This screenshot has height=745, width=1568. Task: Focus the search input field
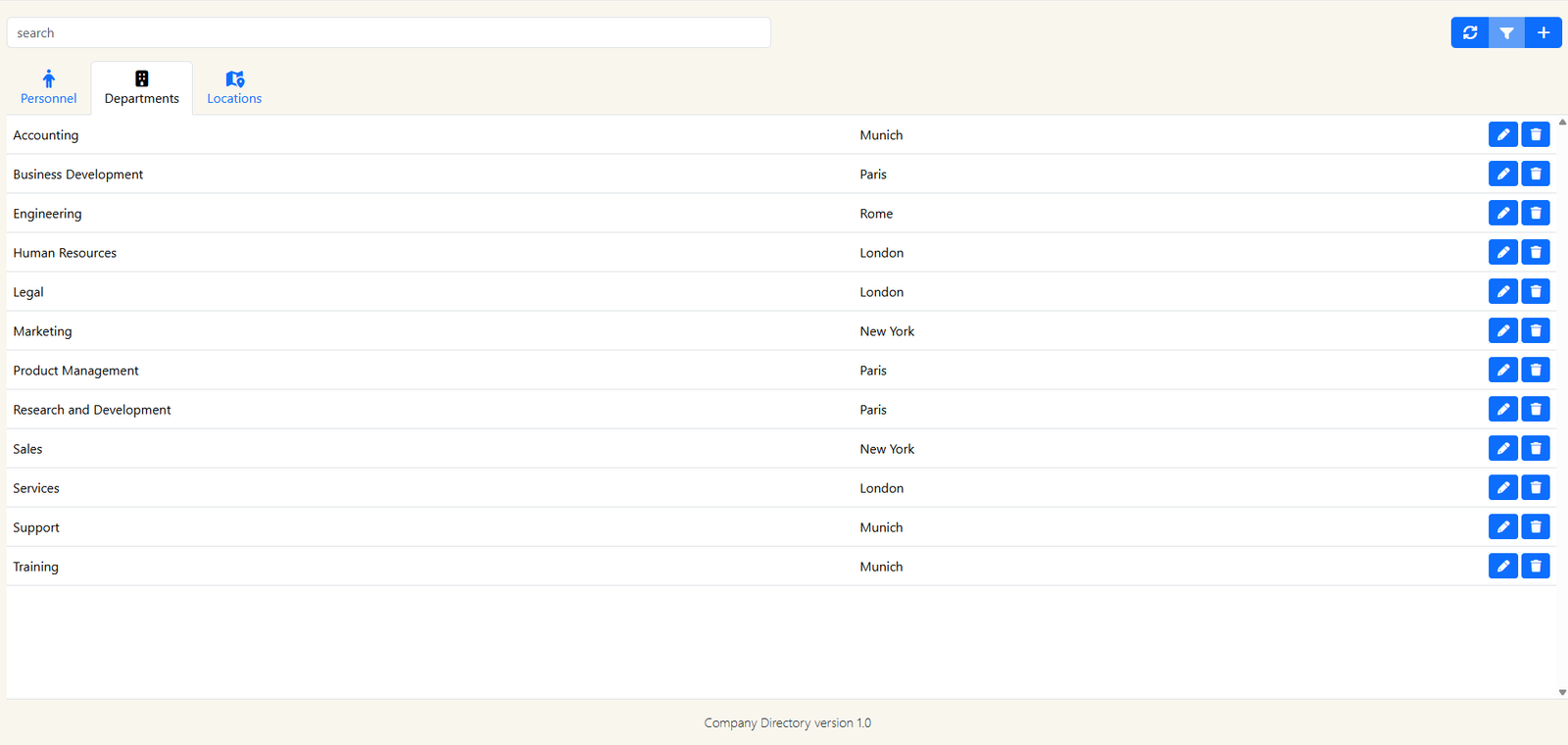tap(388, 32)
